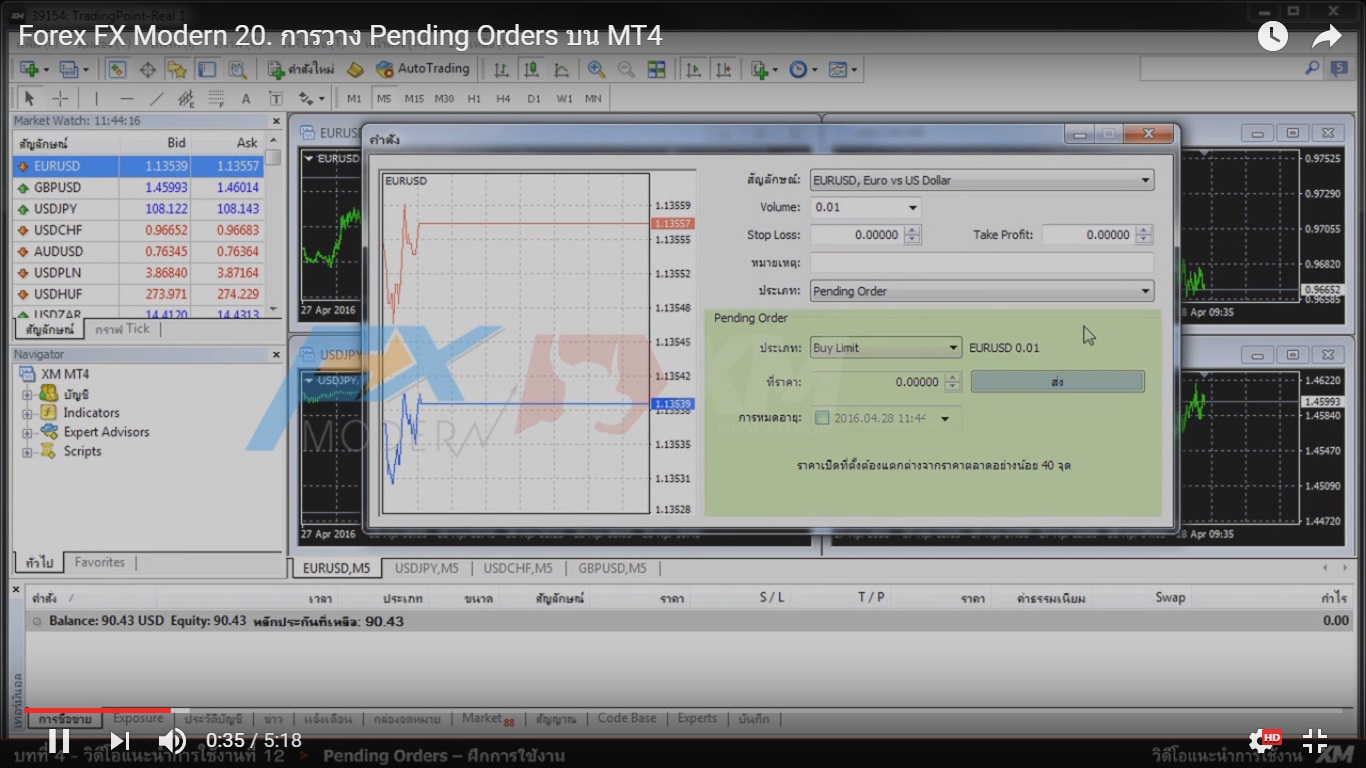Expand the Indicators node in Navigator
Image resolution: width=1366 pixels, height=768 pixels.
click(x=27, y=413)
